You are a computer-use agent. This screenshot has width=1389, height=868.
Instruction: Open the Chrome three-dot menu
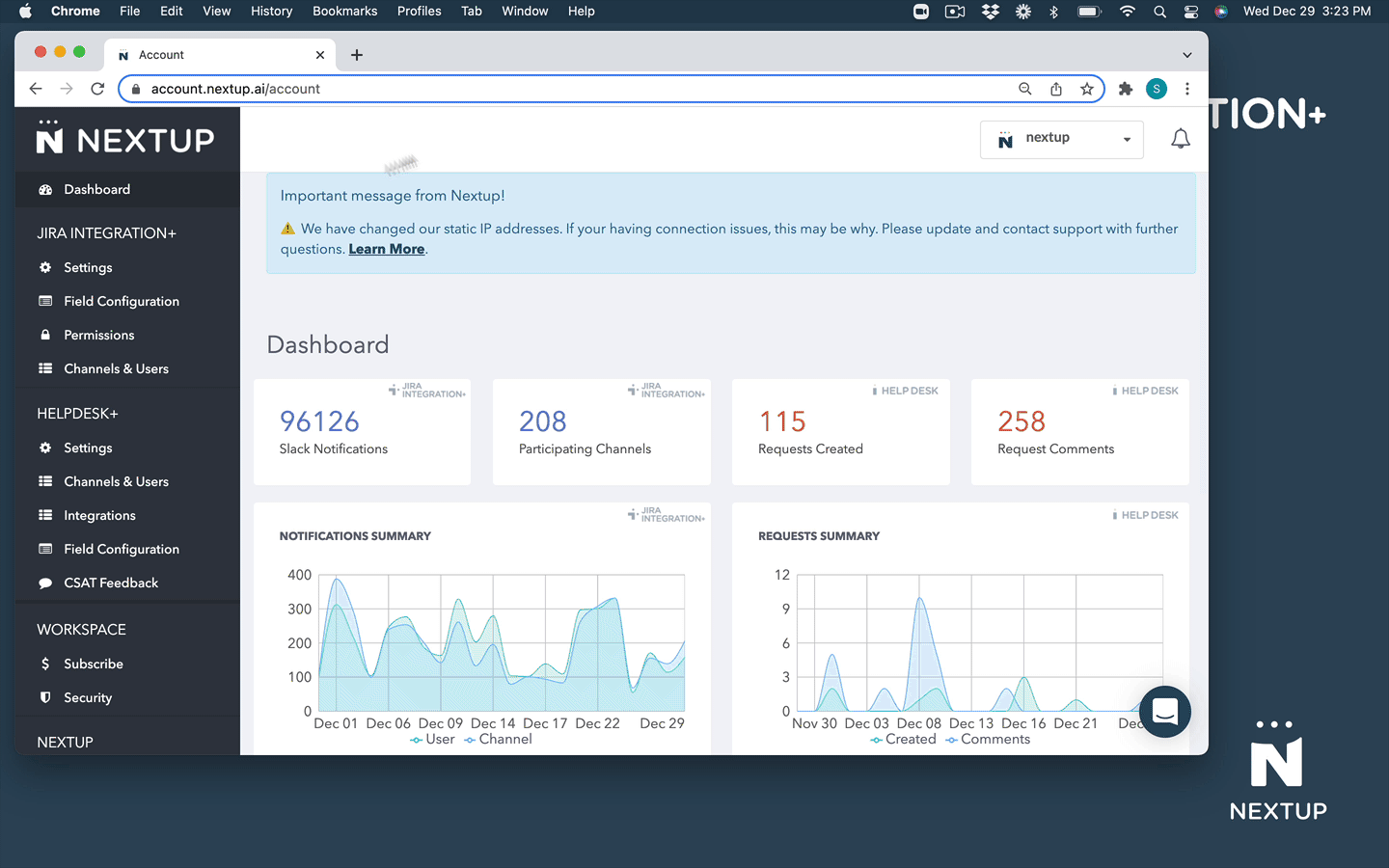click(1187, 89)
